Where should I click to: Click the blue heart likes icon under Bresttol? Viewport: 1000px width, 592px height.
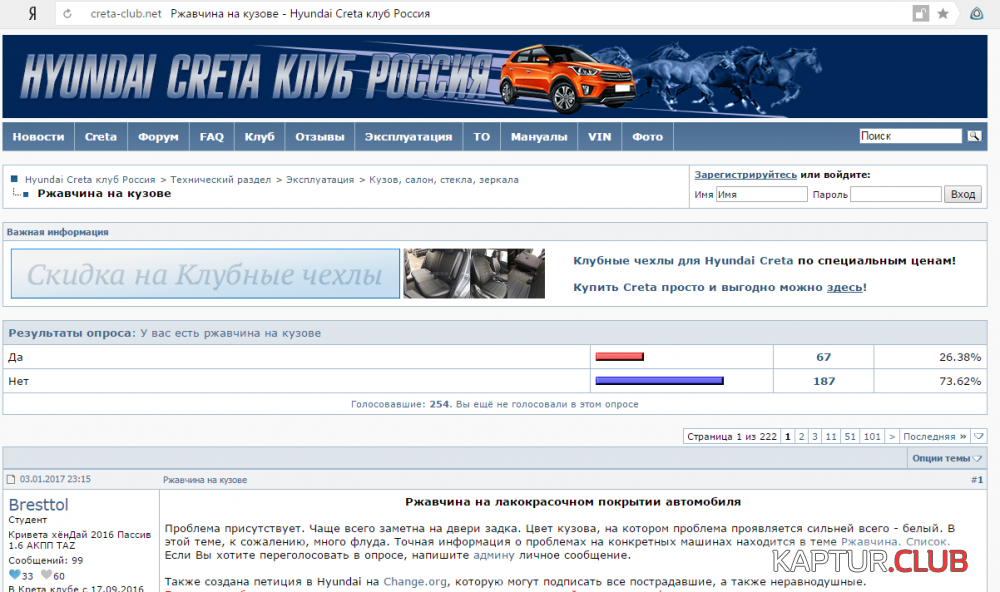14,575
